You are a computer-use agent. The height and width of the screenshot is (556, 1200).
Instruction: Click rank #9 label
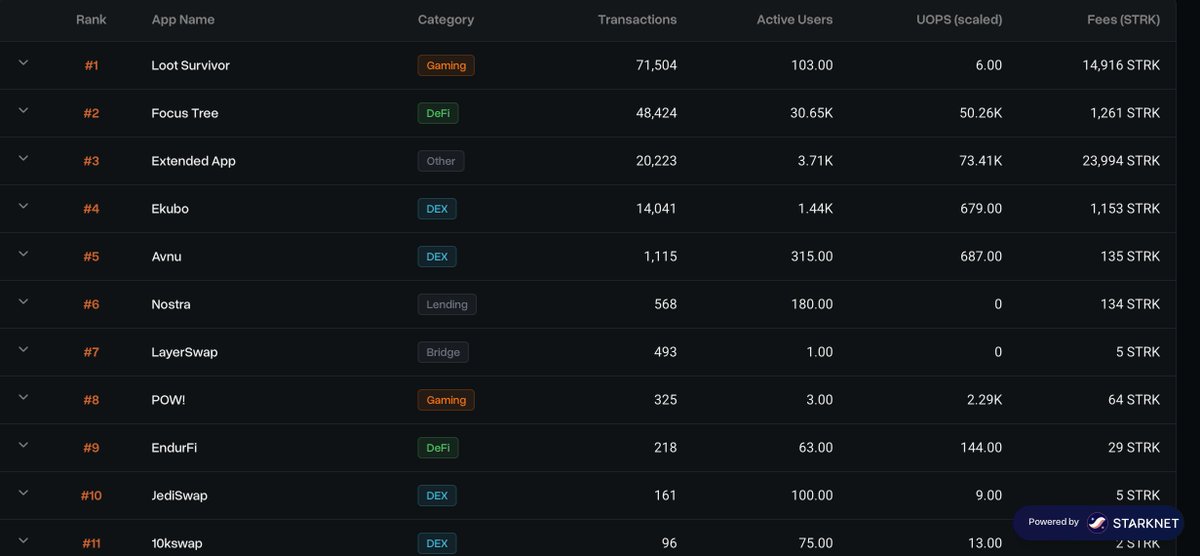coord(91,448)
